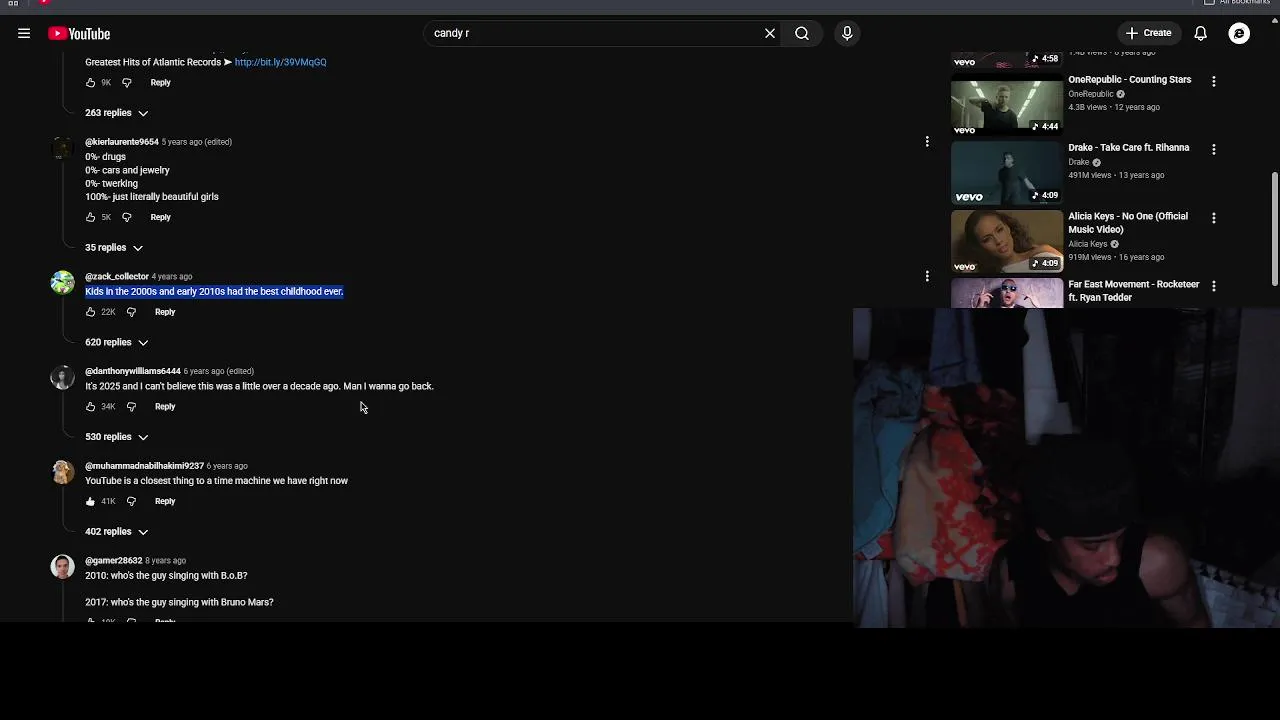
Task: Like the @danthonywilliams6444 comment
Action: [90, 407]
